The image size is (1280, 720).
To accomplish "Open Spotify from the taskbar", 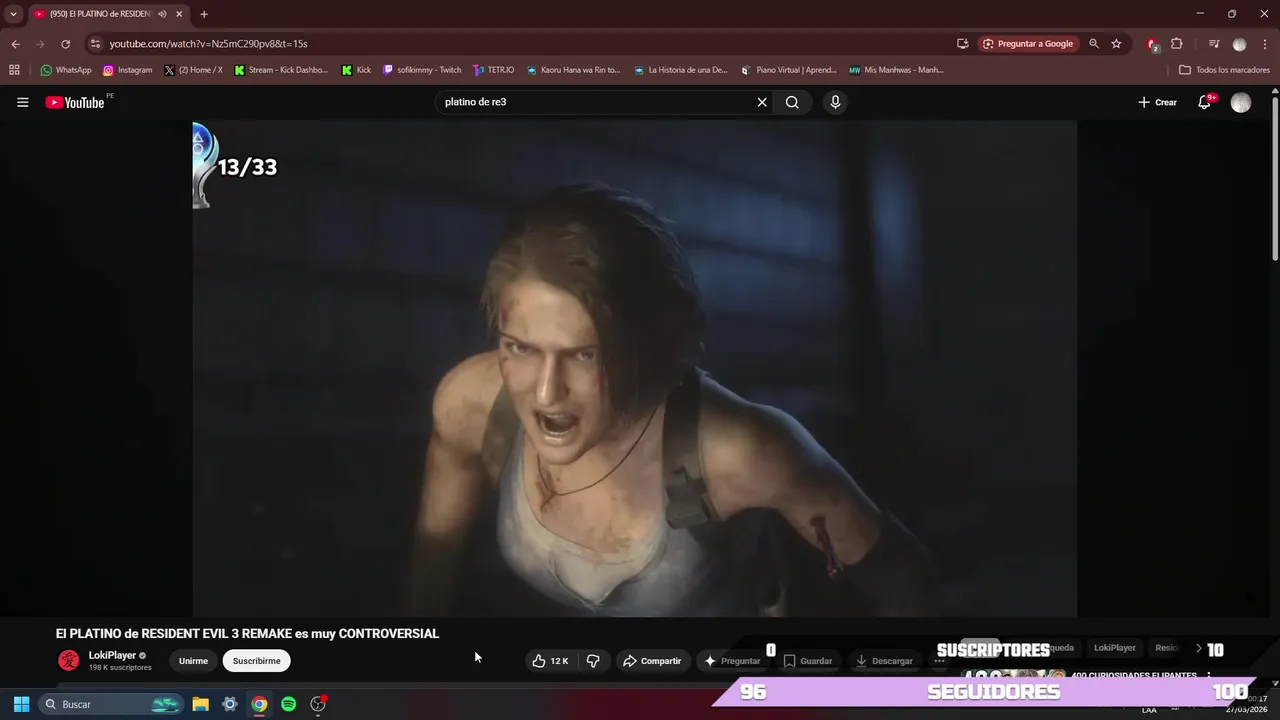I will click(x=288, y=704).
